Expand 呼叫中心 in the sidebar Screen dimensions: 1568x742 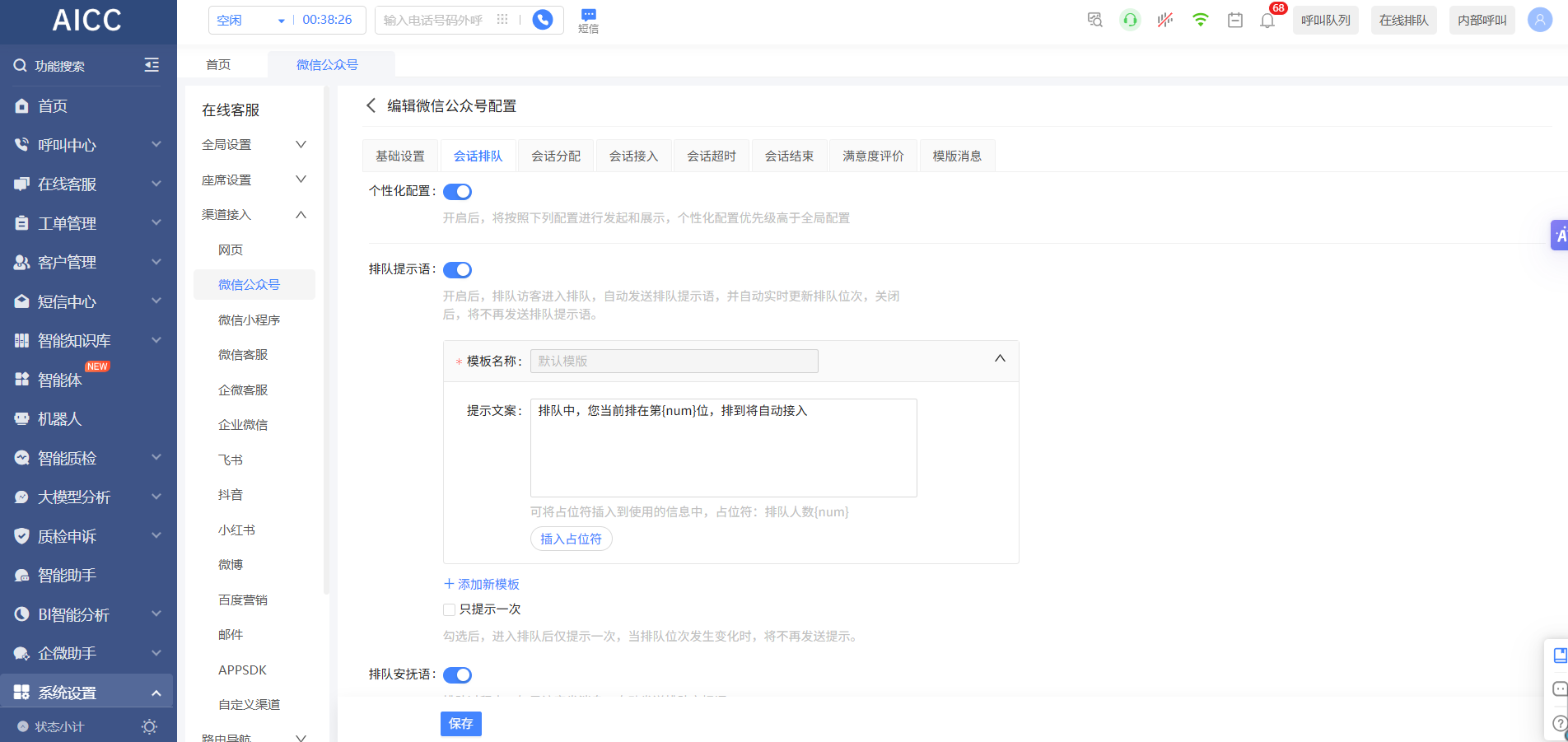[x=88, y=145]
